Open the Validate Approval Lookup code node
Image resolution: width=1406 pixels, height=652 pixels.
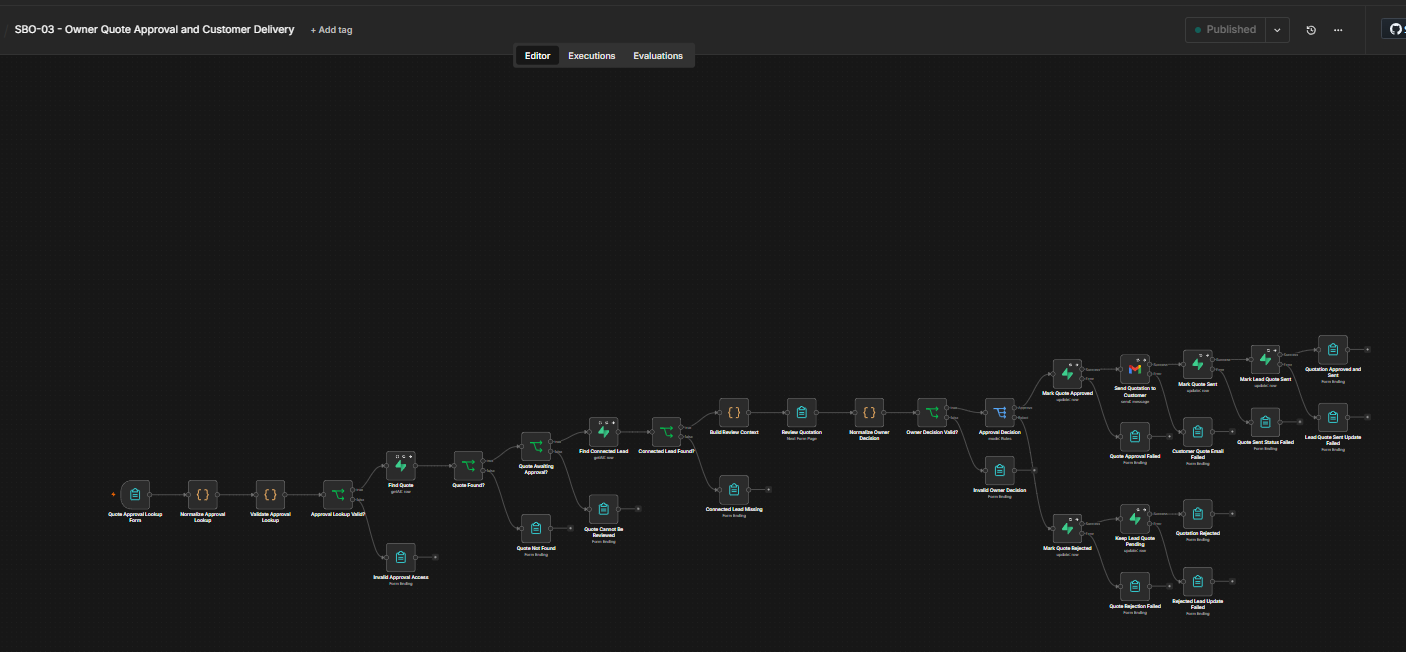[x=270, y=494]
